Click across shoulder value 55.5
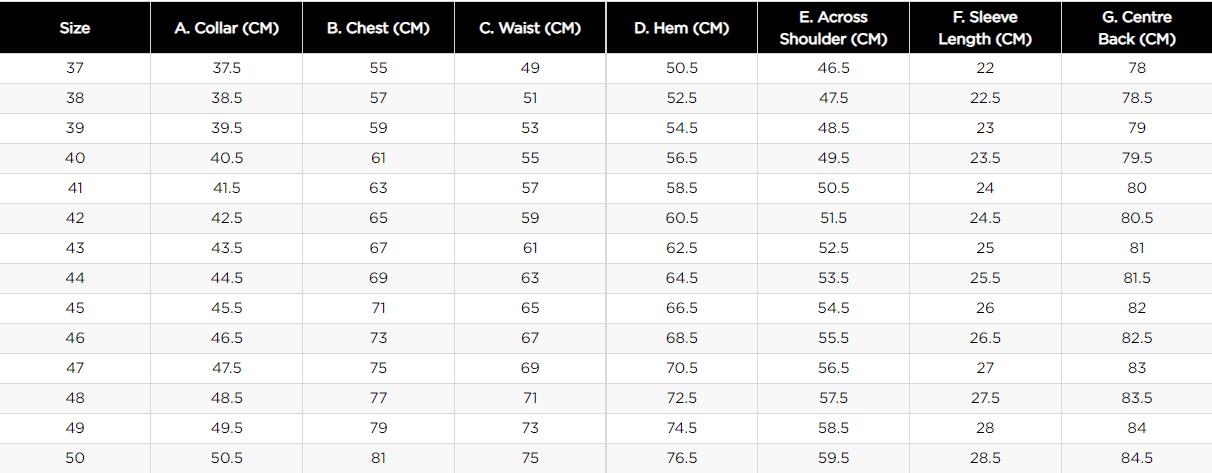Viewport: 1212px width, 473px height. tap(833, 338)
